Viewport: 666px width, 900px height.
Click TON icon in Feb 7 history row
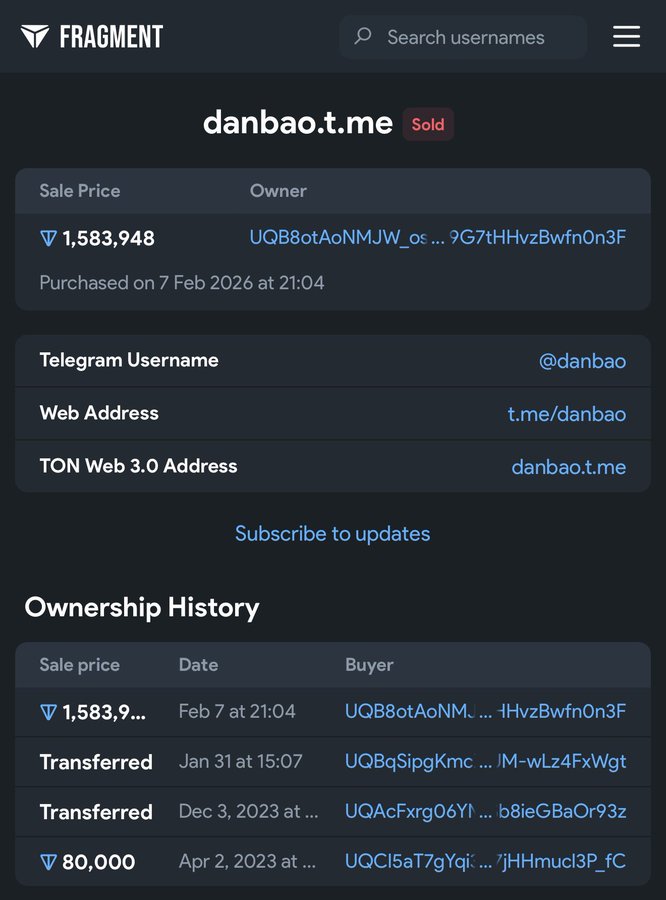click(x=48, y=712)
